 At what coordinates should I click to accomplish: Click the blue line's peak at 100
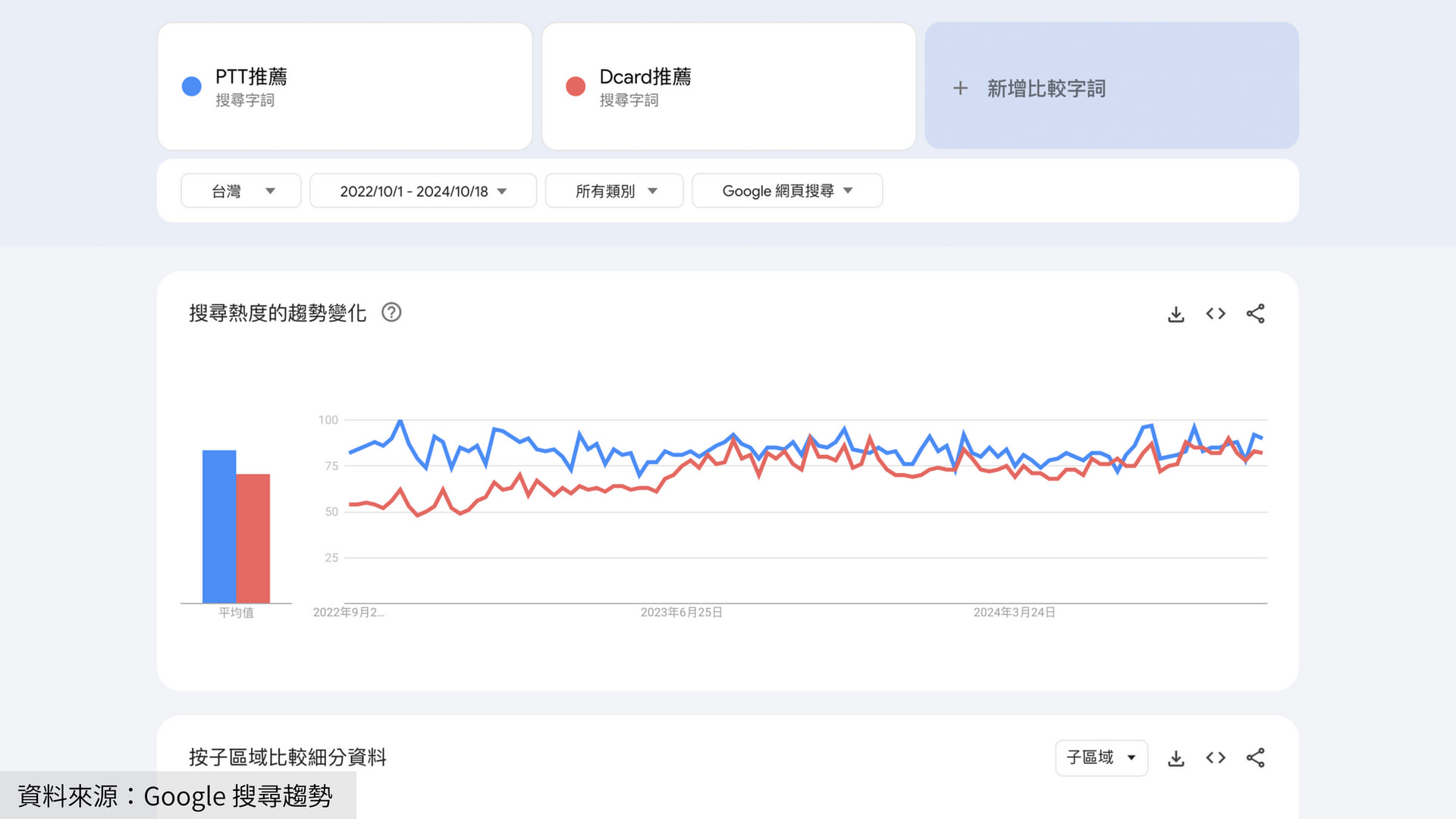pos(400,421)
